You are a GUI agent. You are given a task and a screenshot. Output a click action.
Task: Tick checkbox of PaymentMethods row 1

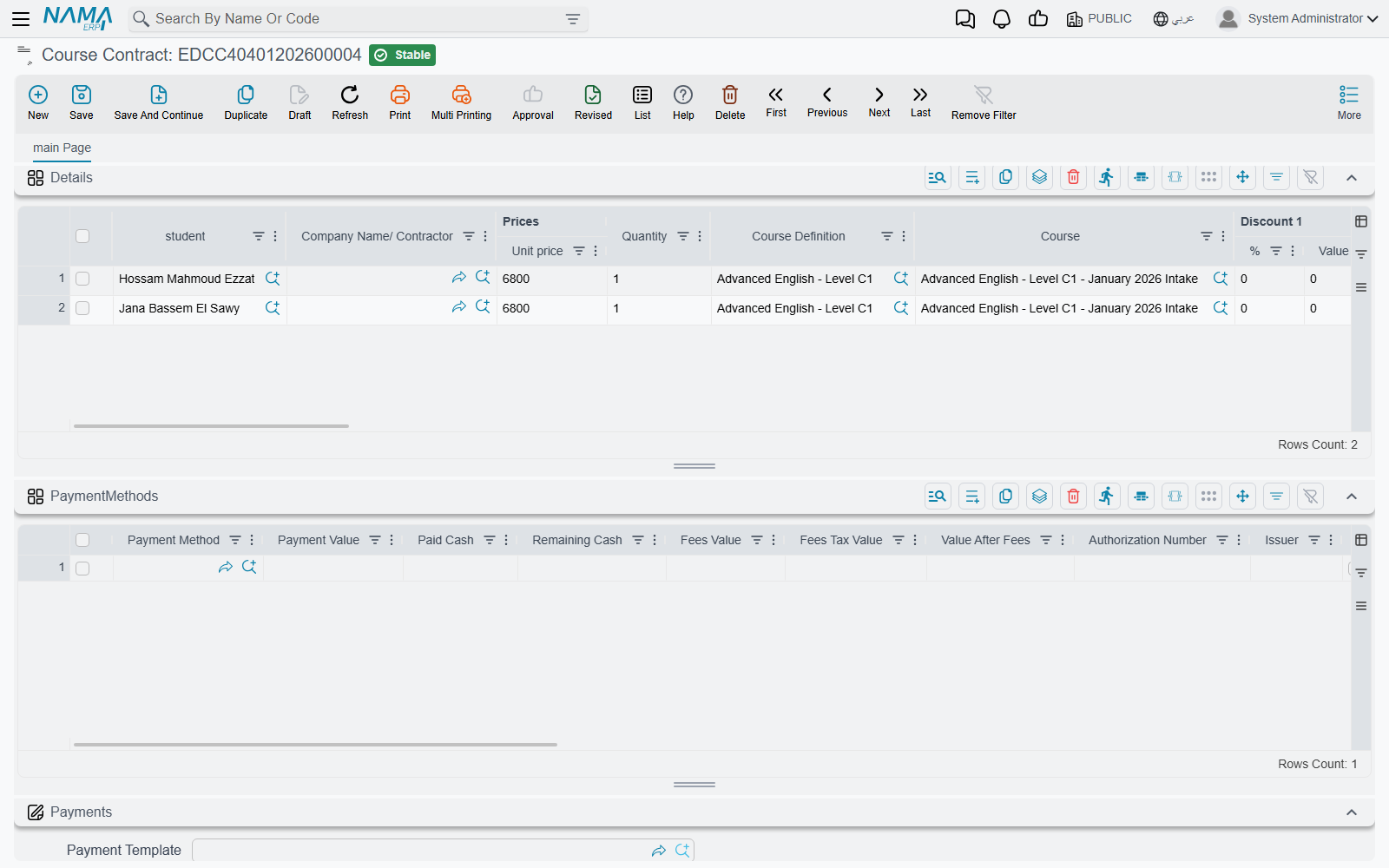pos(82,569)
